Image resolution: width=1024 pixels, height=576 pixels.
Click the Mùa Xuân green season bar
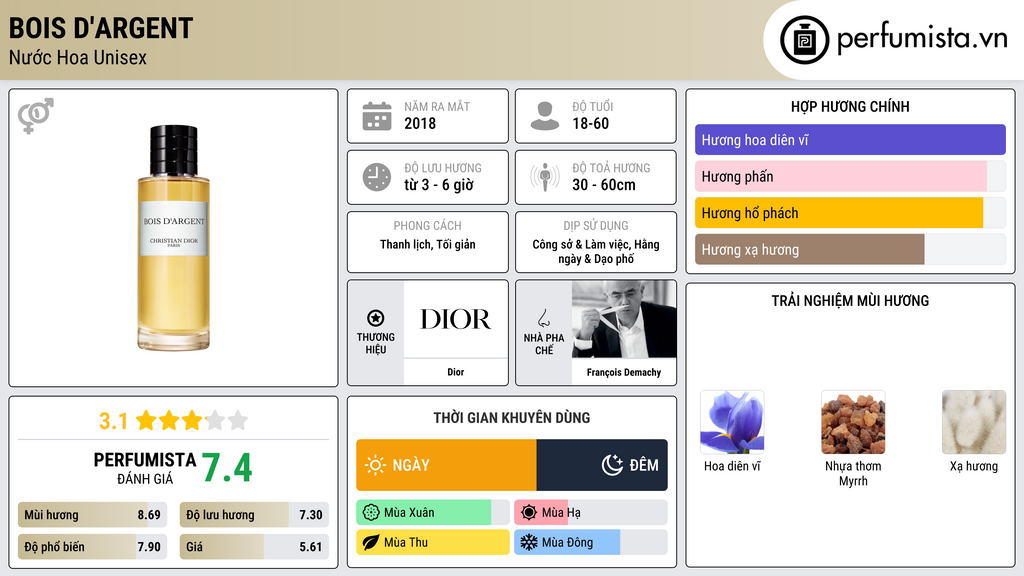[424, 513]
